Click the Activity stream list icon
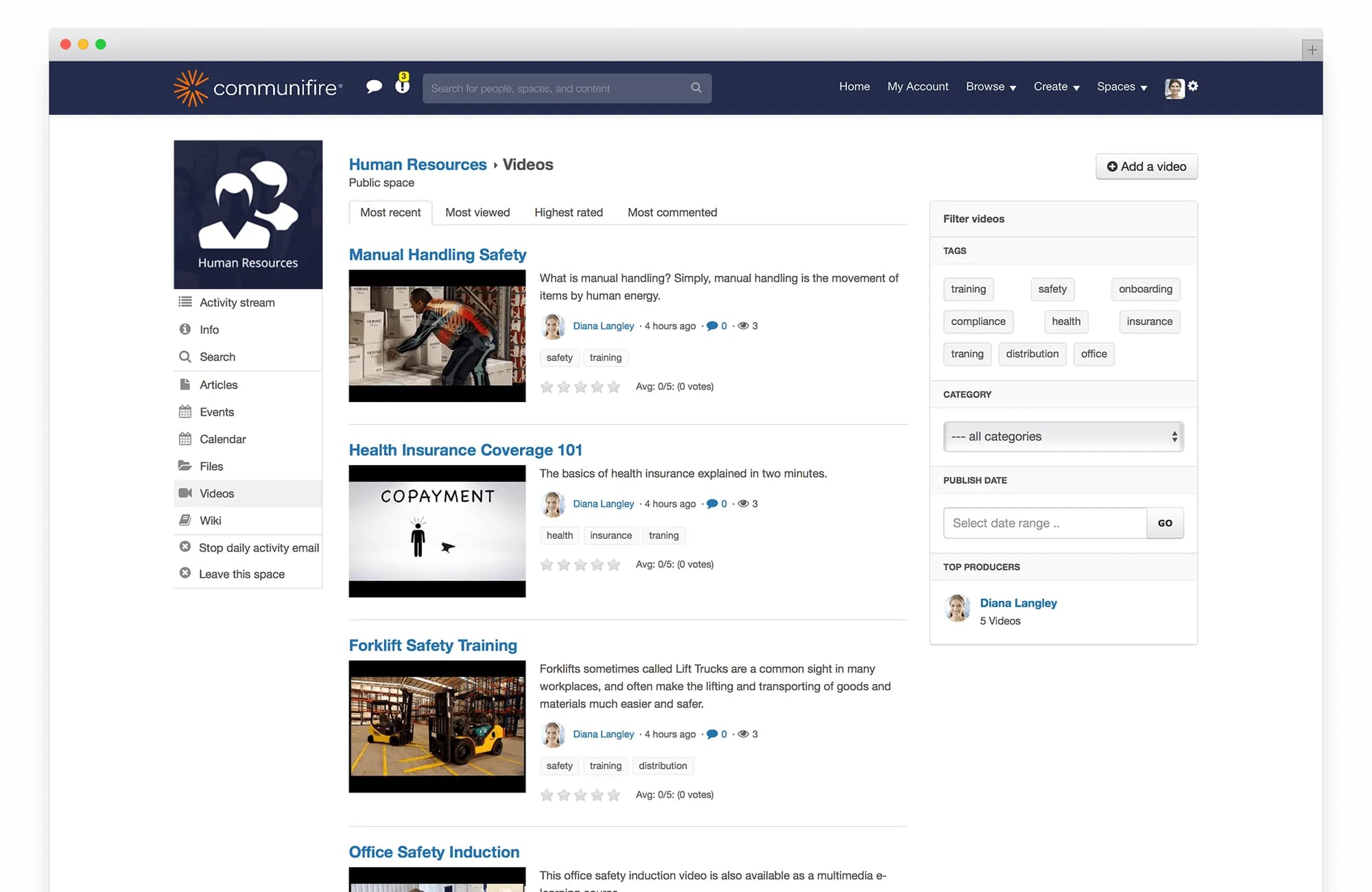This screenshot has width=1372, height=892. 185,302
